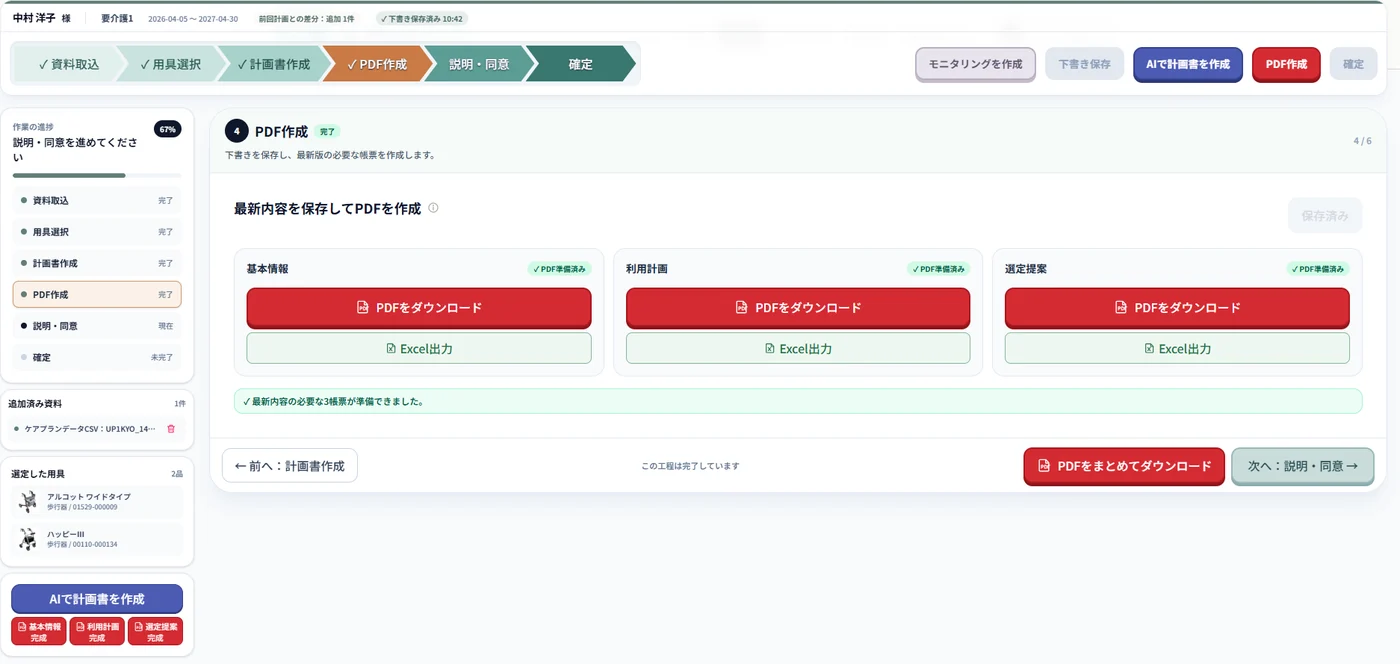Viewport: 1400px width, 664px height.
Task: Go to the 説明・同意 step in stepper
Action: click(479, 64)
